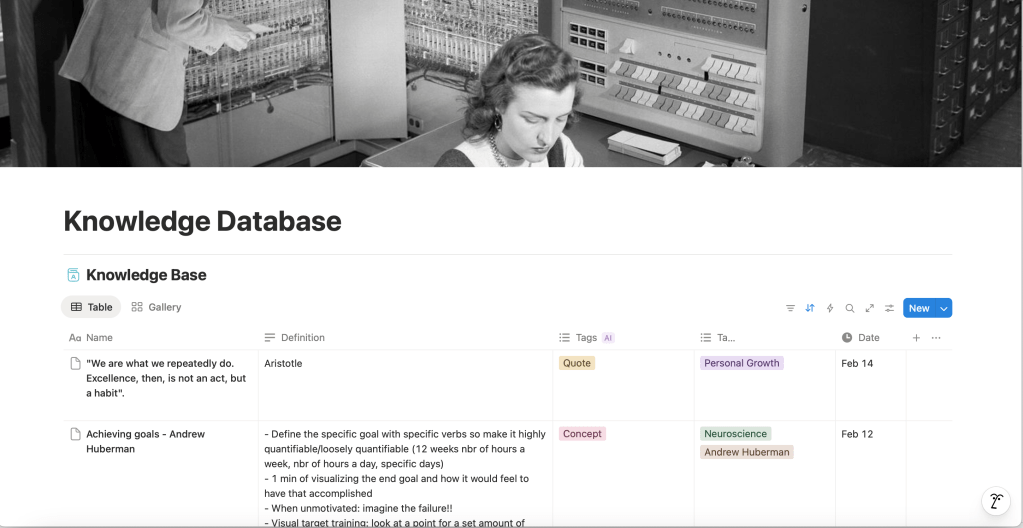Open database full page with expand arrows
The width and height of the screenshot is (1023, 528).
[870, 308]
